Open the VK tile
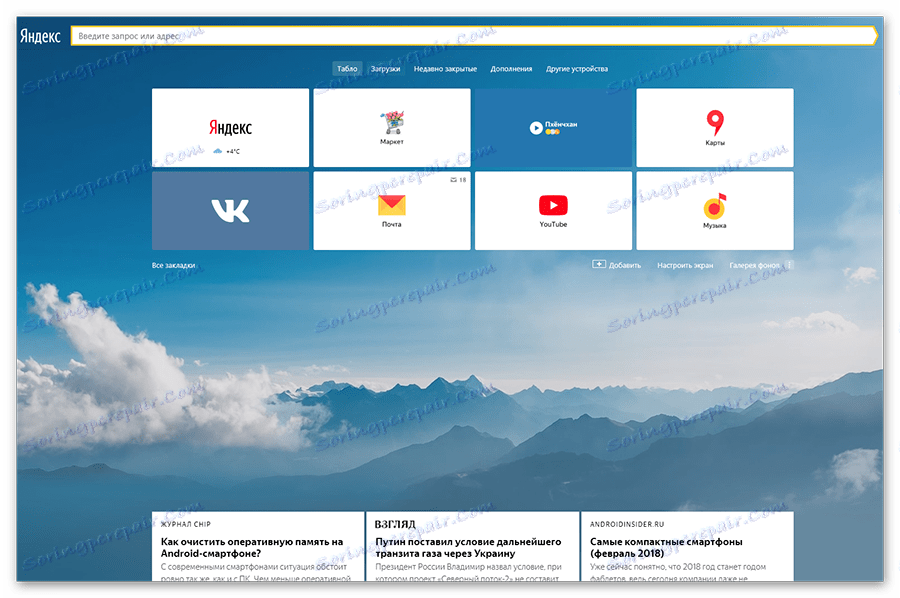The height and width of the screenshot is (598, 900). coord(230,211)
